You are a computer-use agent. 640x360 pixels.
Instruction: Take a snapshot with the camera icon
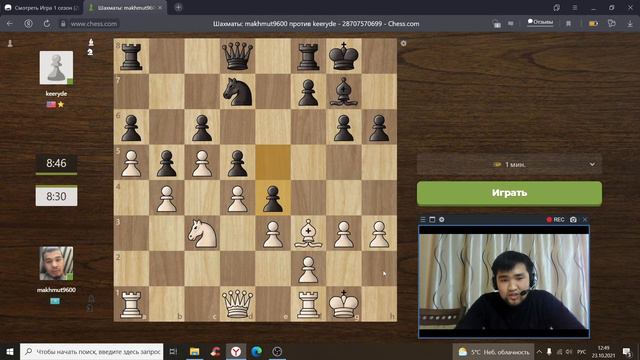coord(573,220)
